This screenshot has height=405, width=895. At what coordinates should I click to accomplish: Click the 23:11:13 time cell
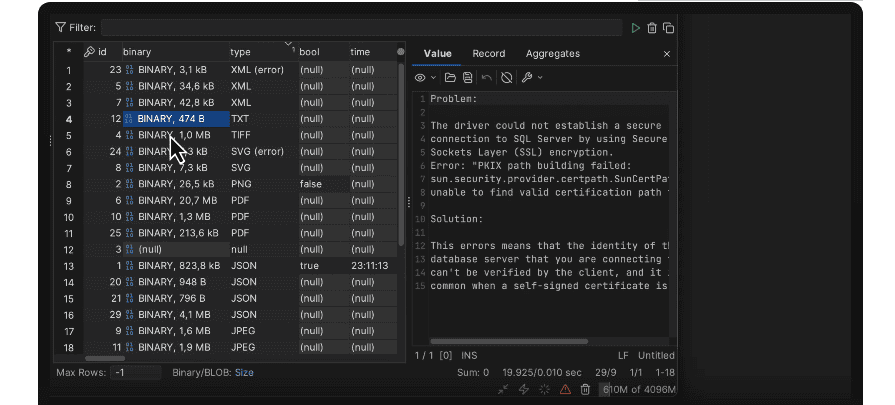tap(373, 266)
